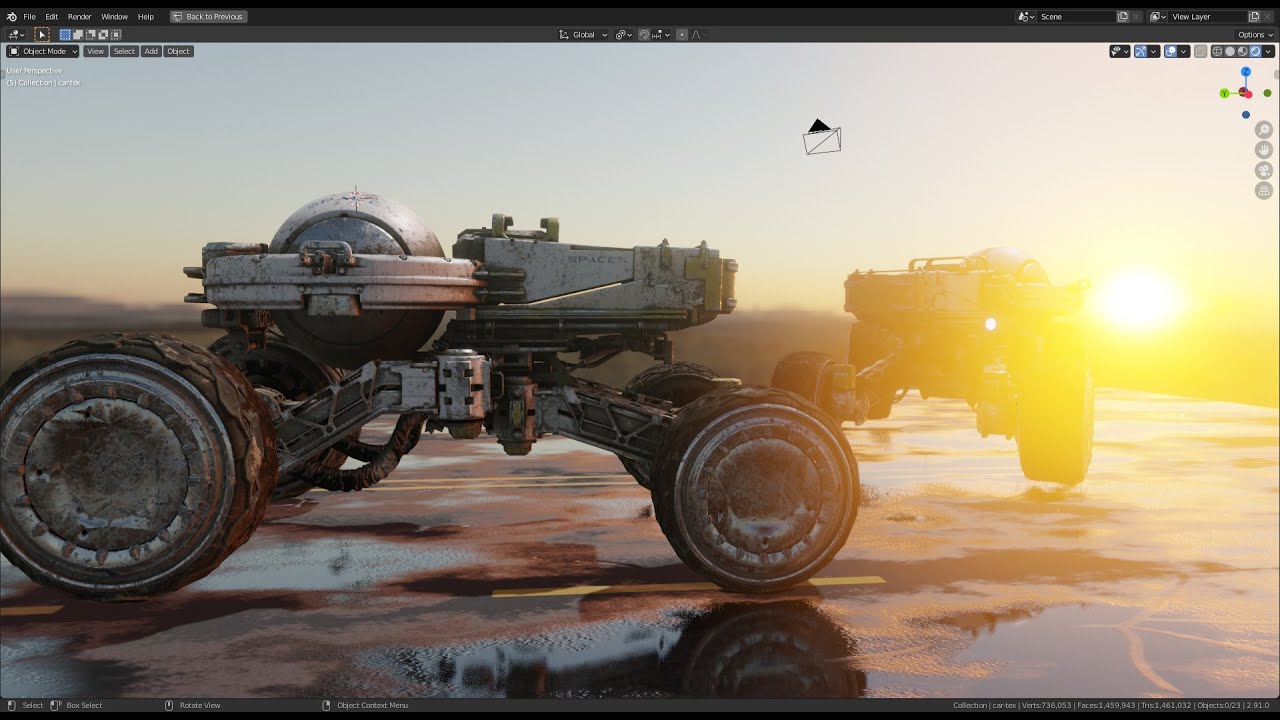The width and height of the screenshot is (1280, 720).
Task: Open the viewport View menu button
Action: click(x=96, y=51)
